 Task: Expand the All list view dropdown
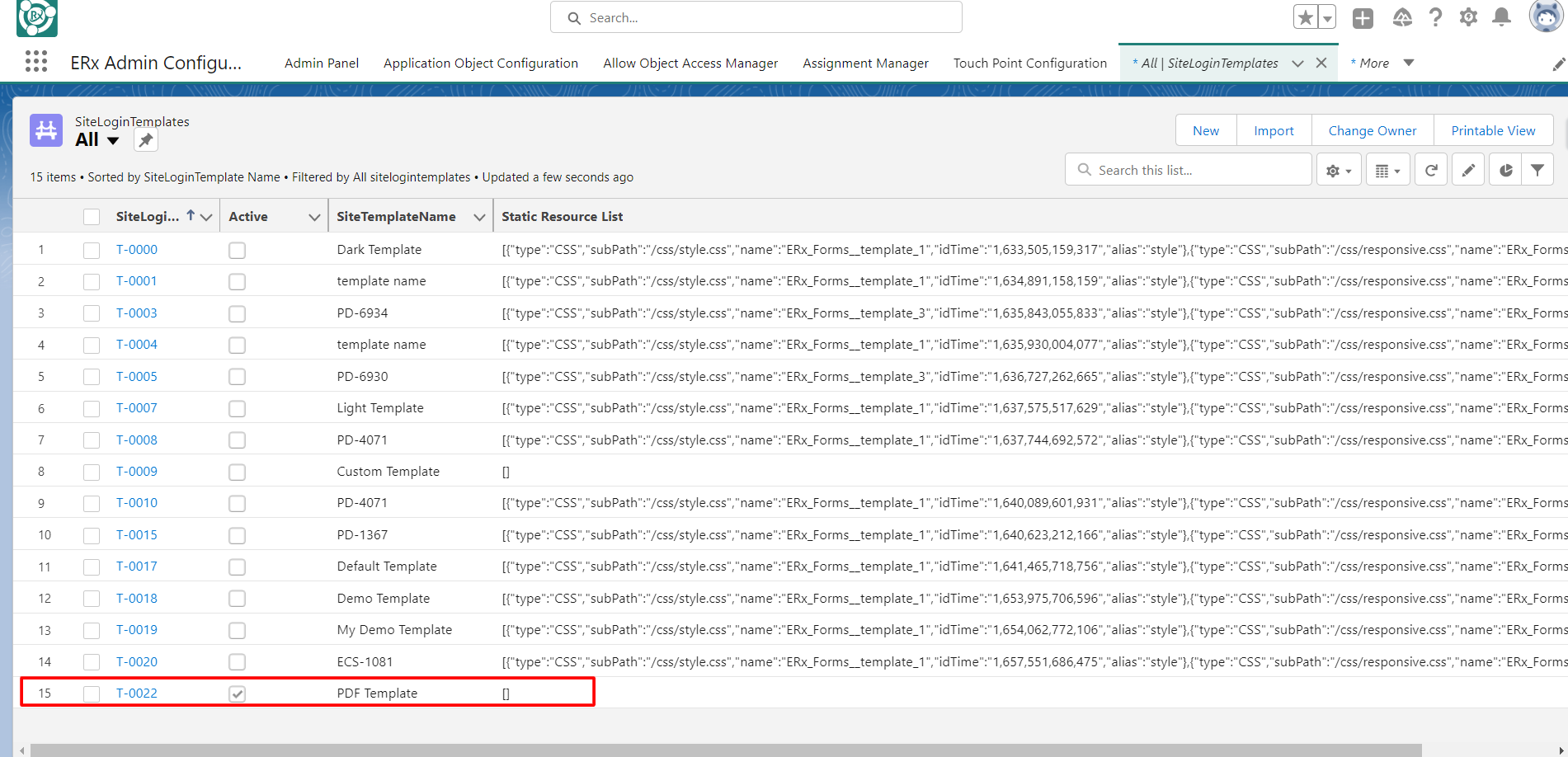point(113,140)
